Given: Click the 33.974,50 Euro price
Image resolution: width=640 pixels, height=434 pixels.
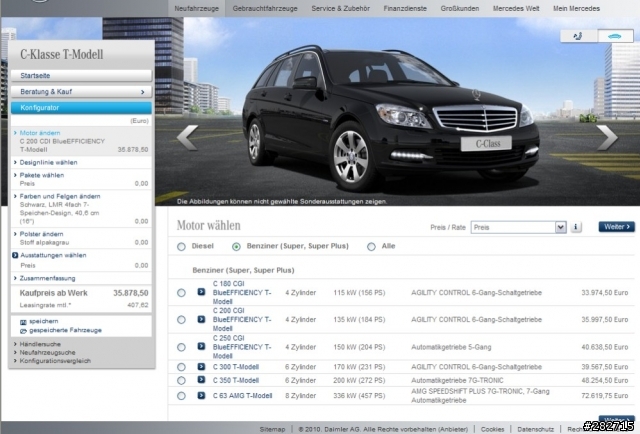Looking at the screenshot, I should pyautogui.click(x=604, y=293).
